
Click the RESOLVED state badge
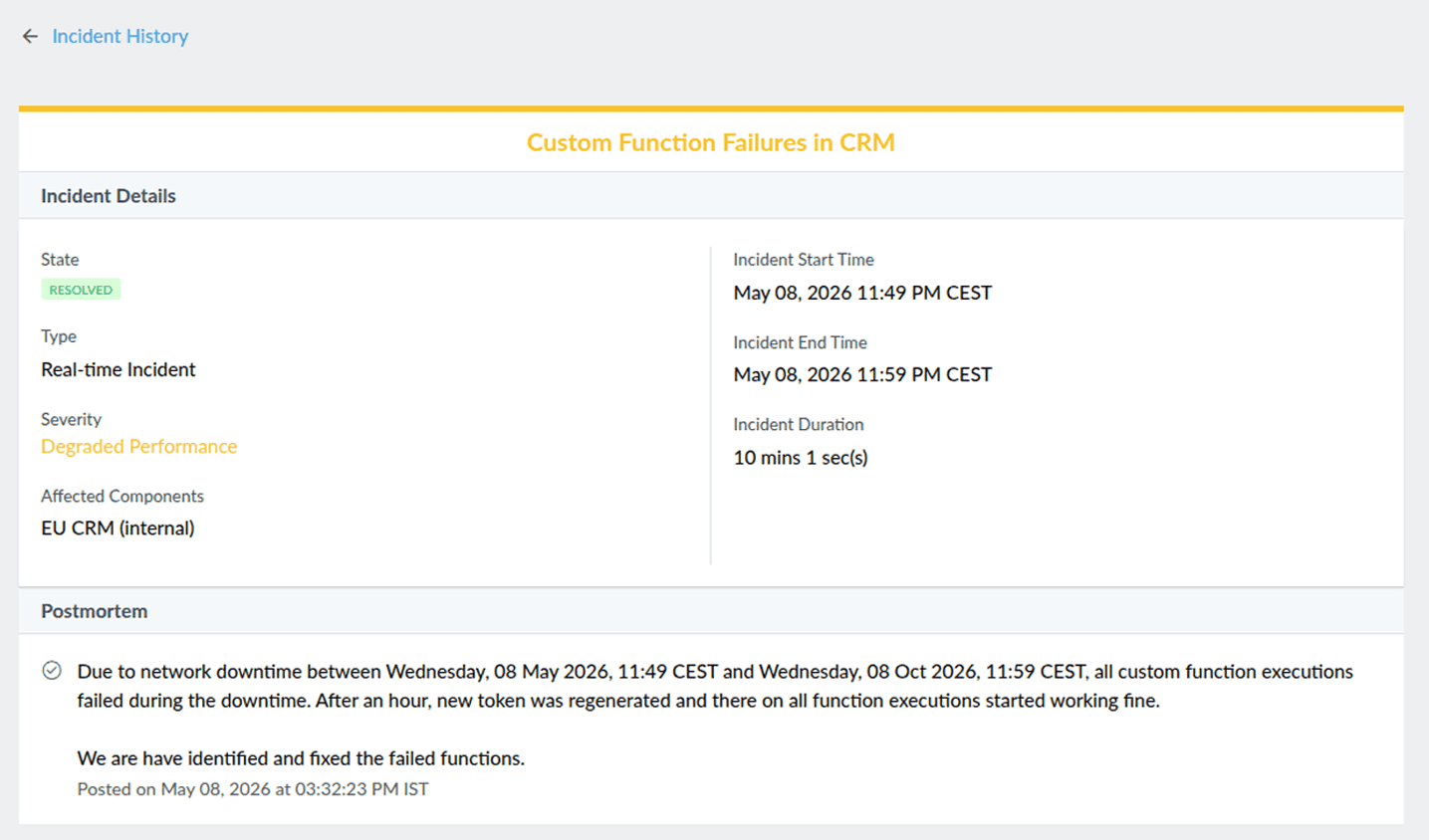coord(81,290)
